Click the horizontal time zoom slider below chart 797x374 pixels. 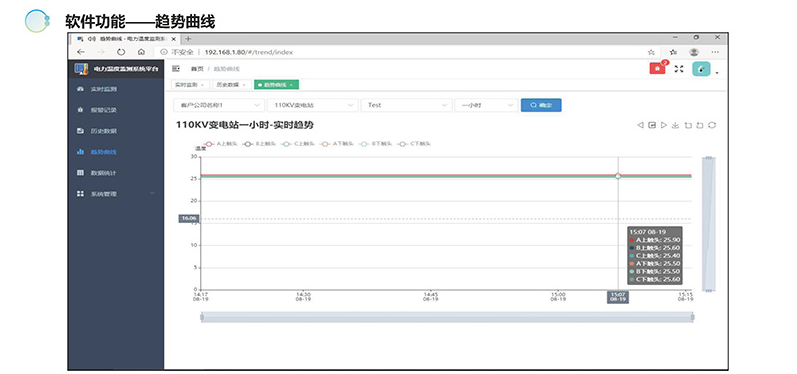point(447,317)
